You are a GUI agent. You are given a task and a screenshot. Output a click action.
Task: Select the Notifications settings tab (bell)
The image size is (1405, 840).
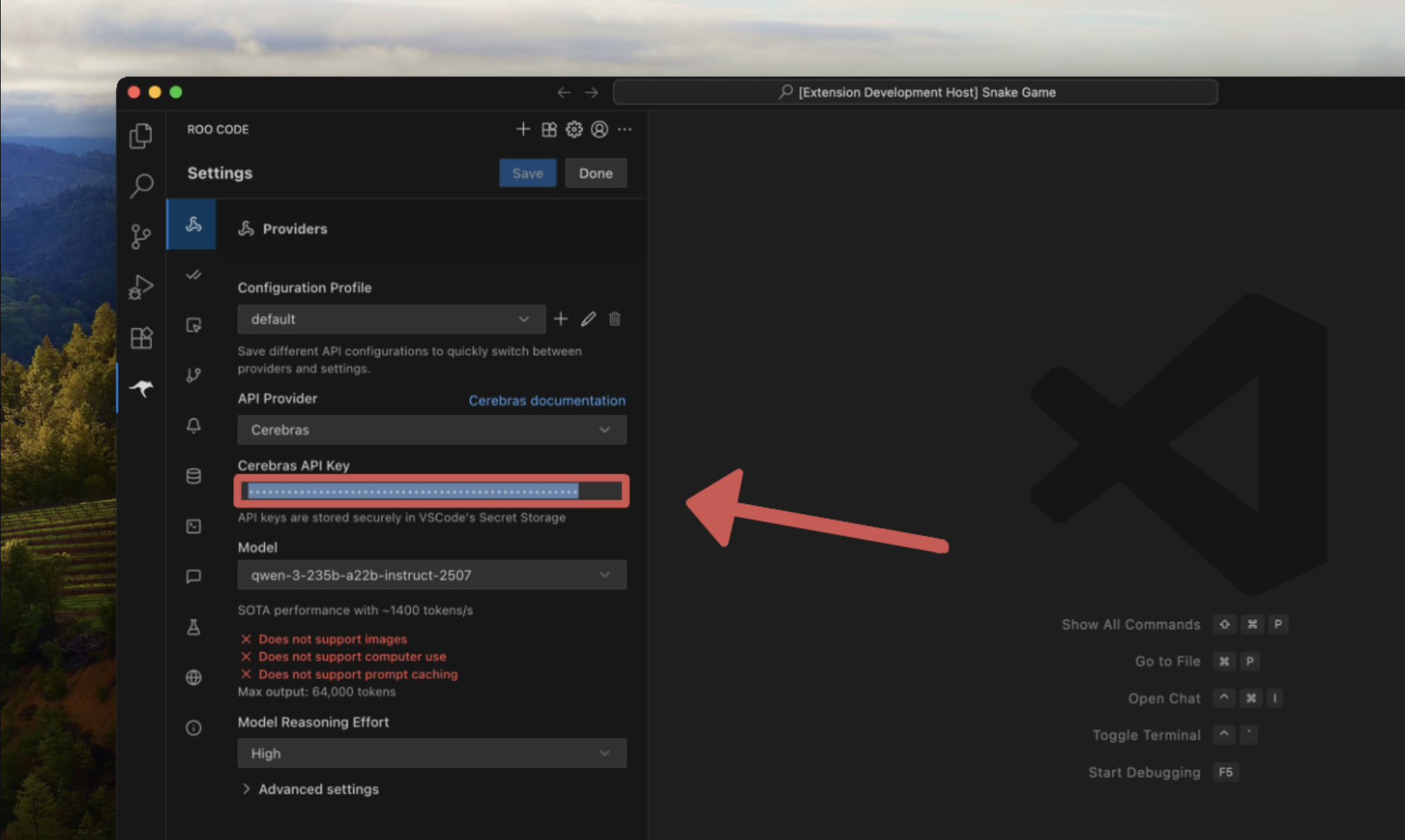[193, 426]
